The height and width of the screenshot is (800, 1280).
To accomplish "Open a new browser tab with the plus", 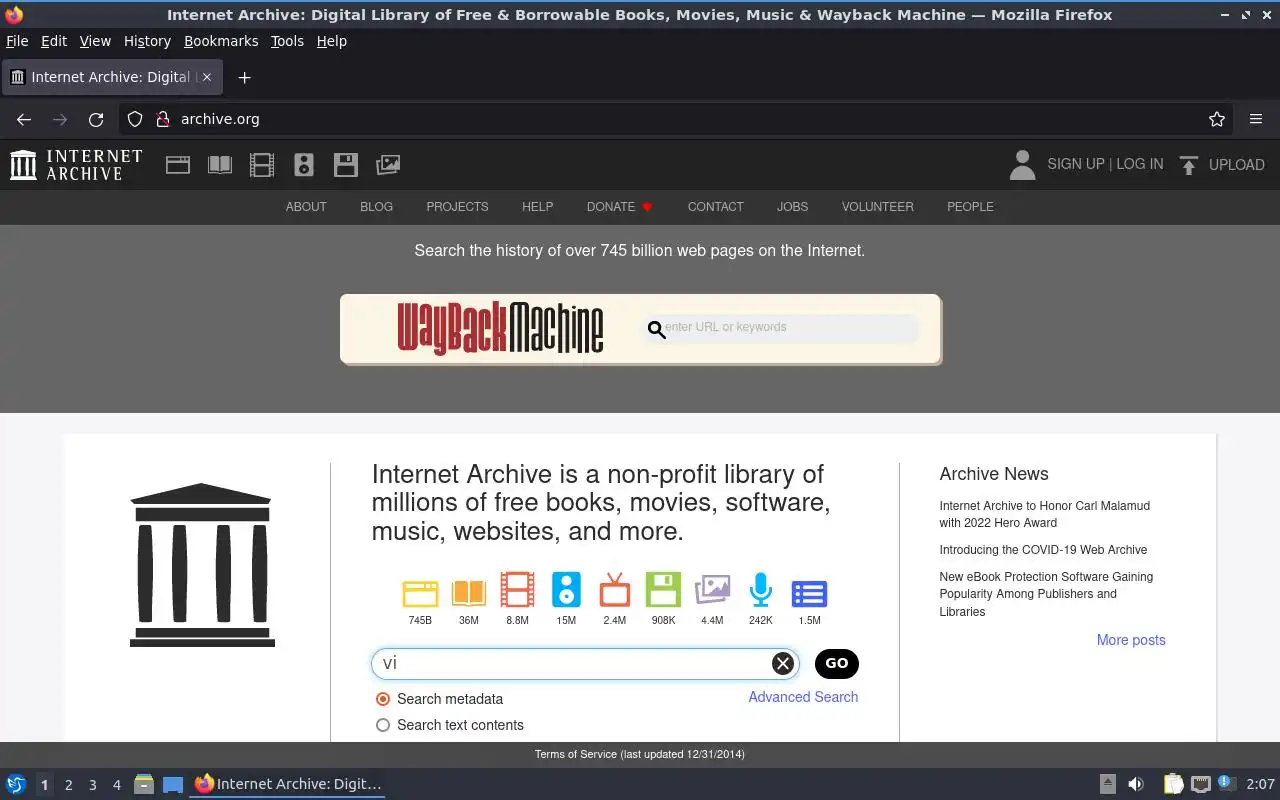I will coord(244,77).
